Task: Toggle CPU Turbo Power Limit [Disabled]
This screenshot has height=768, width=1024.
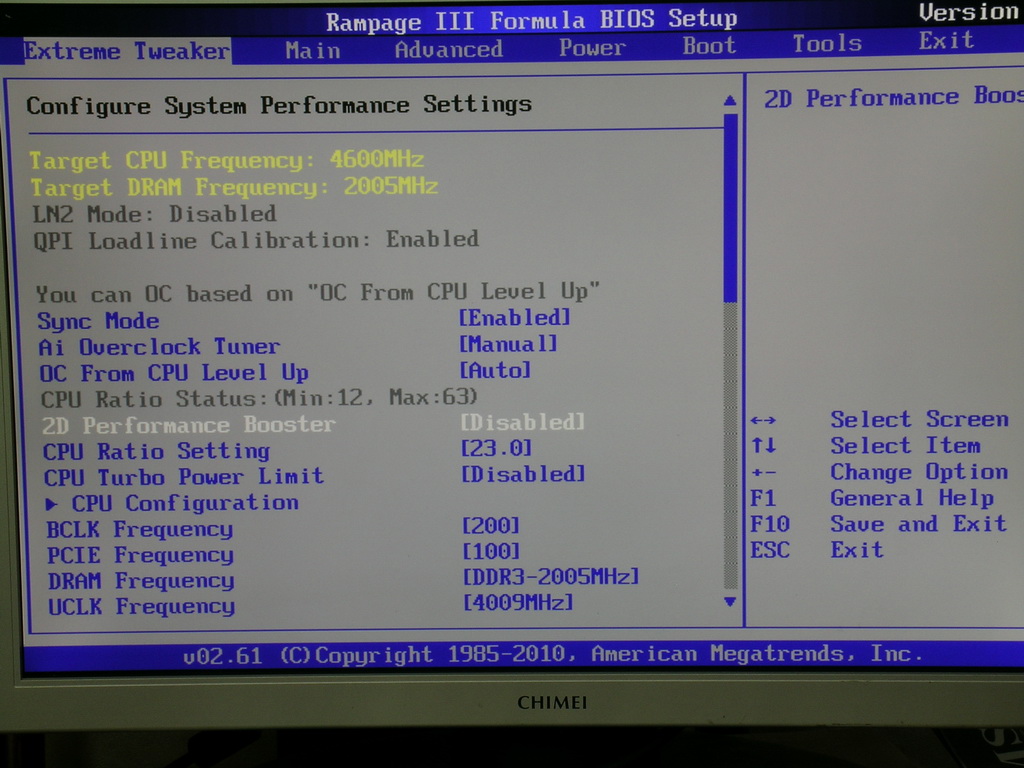Action: (523, 474)
